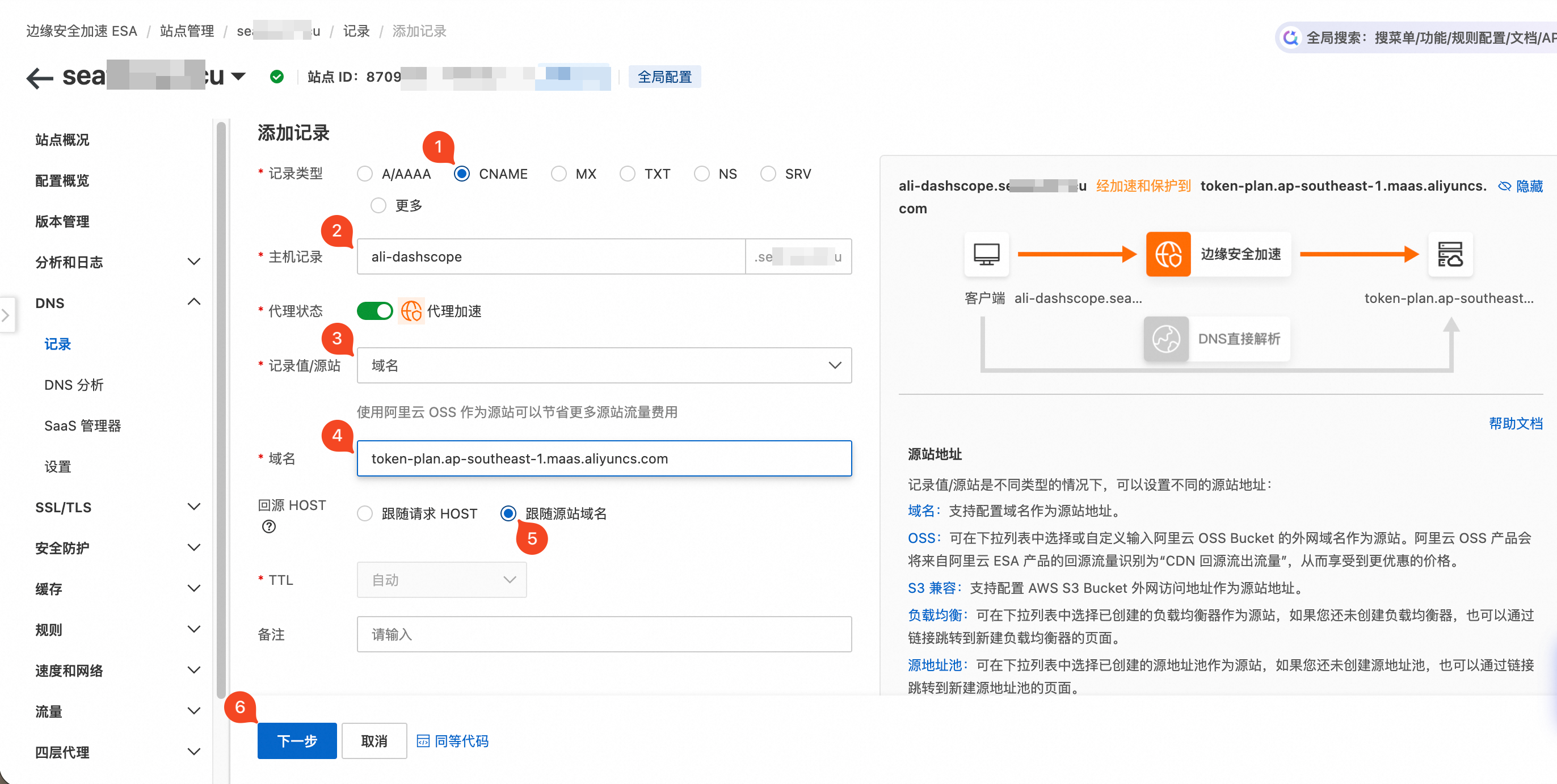
Task: Click the global search magnifier icon
Action: (1290, 37)
